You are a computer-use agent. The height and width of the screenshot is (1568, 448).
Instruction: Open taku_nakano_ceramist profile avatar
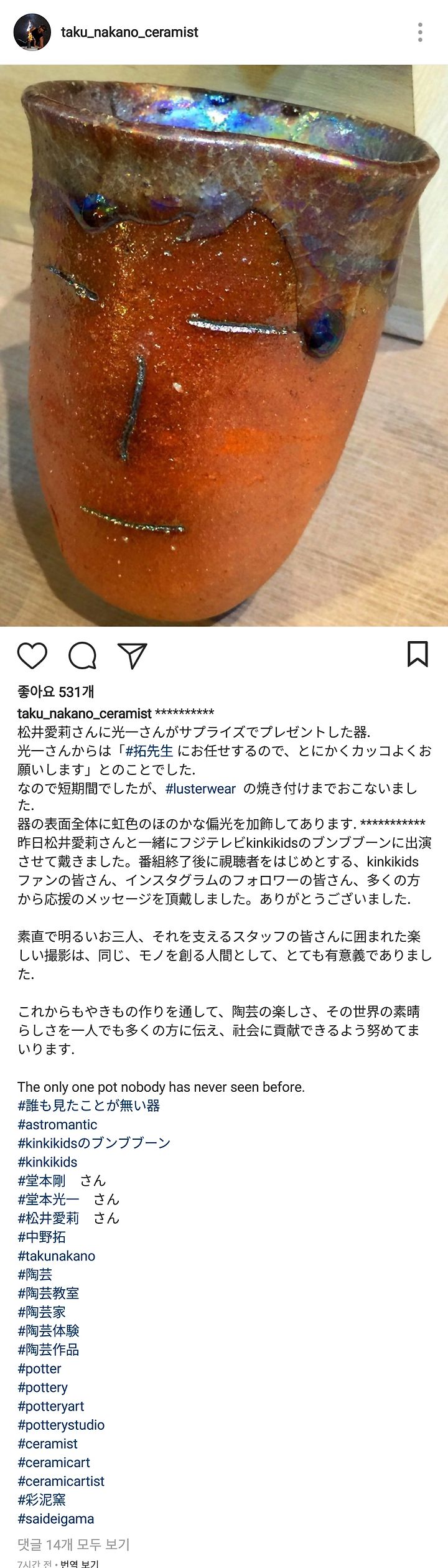pos(32,32)
